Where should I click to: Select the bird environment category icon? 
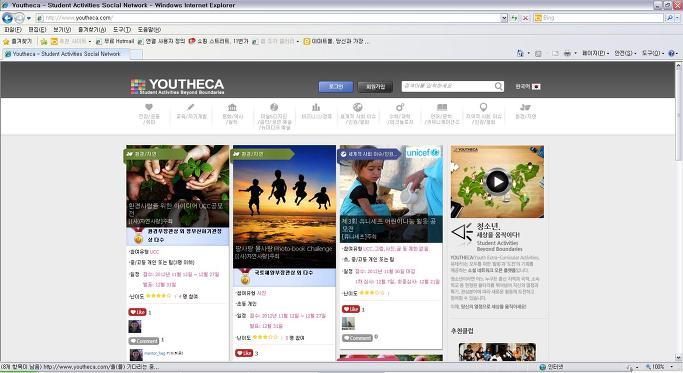coord(525,107)
